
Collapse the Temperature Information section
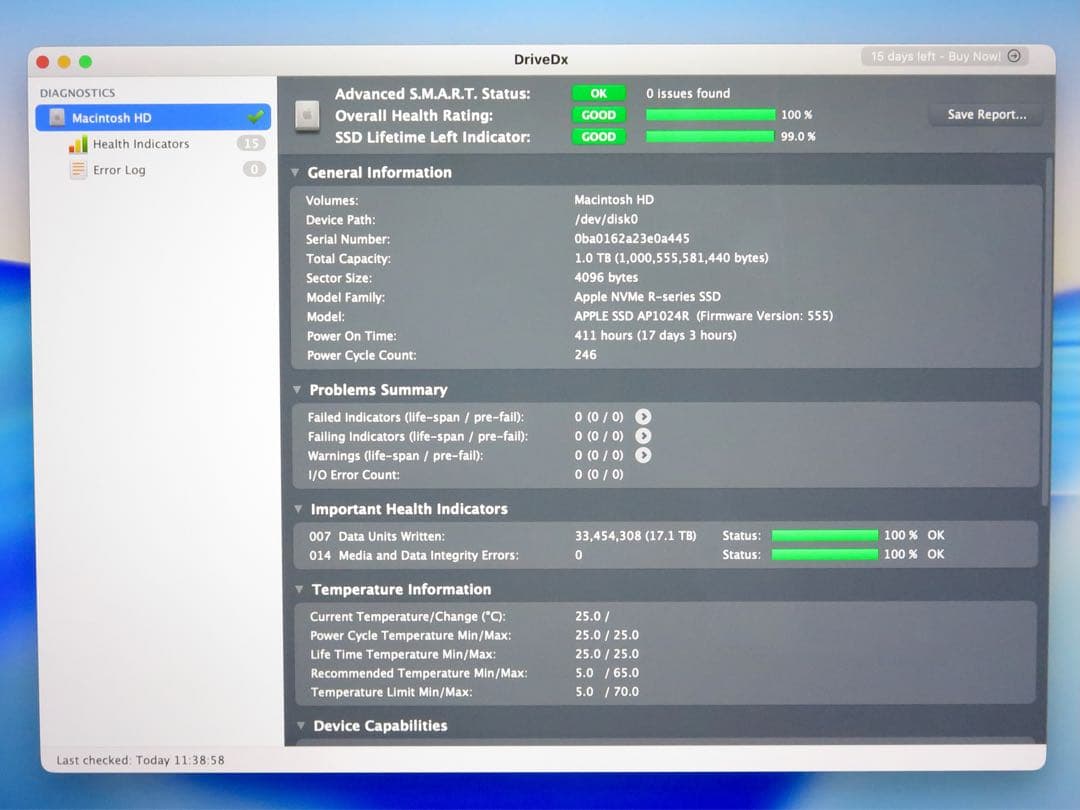(x=299, y=590)
